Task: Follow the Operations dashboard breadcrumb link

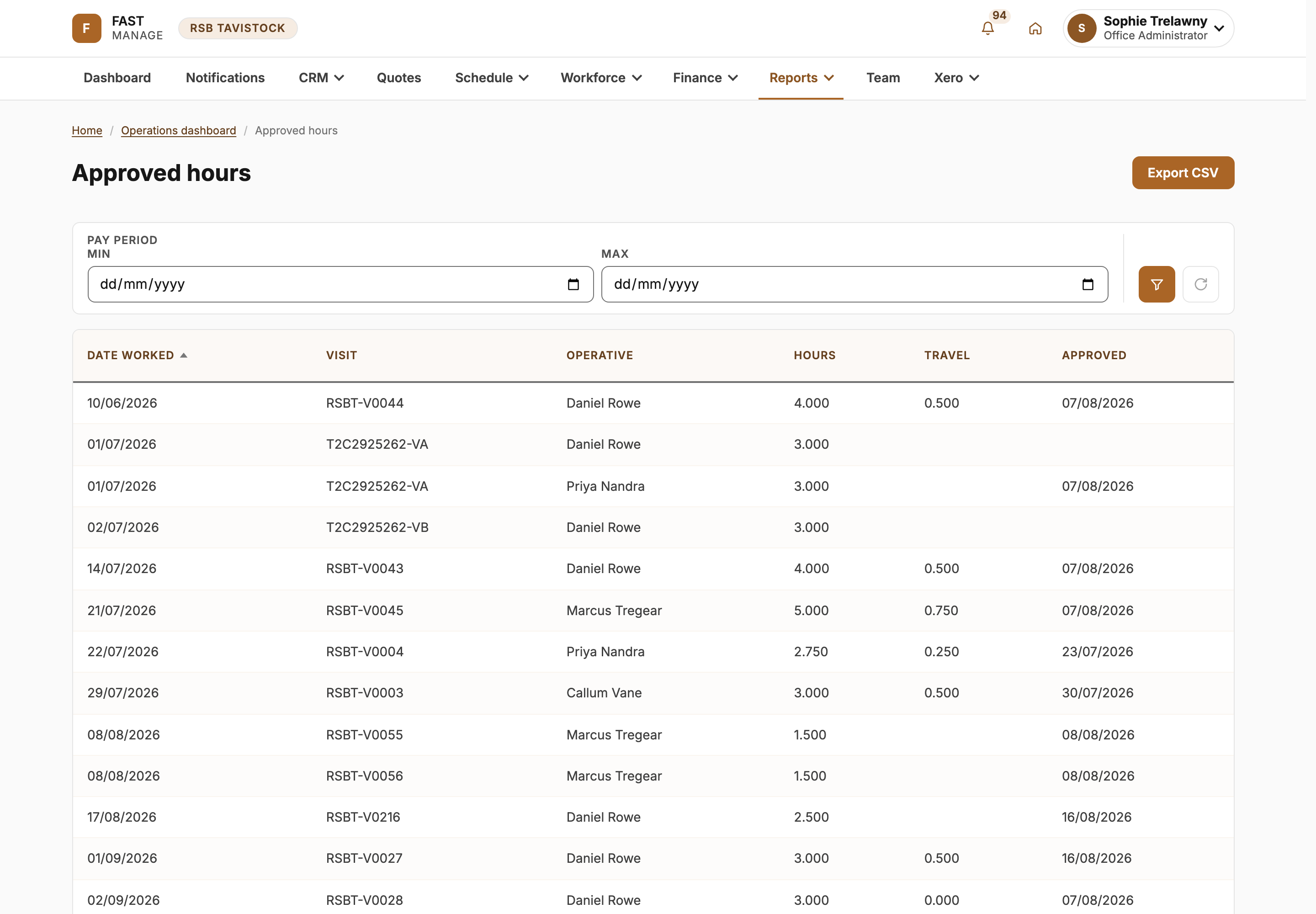Action: [178, 131]
